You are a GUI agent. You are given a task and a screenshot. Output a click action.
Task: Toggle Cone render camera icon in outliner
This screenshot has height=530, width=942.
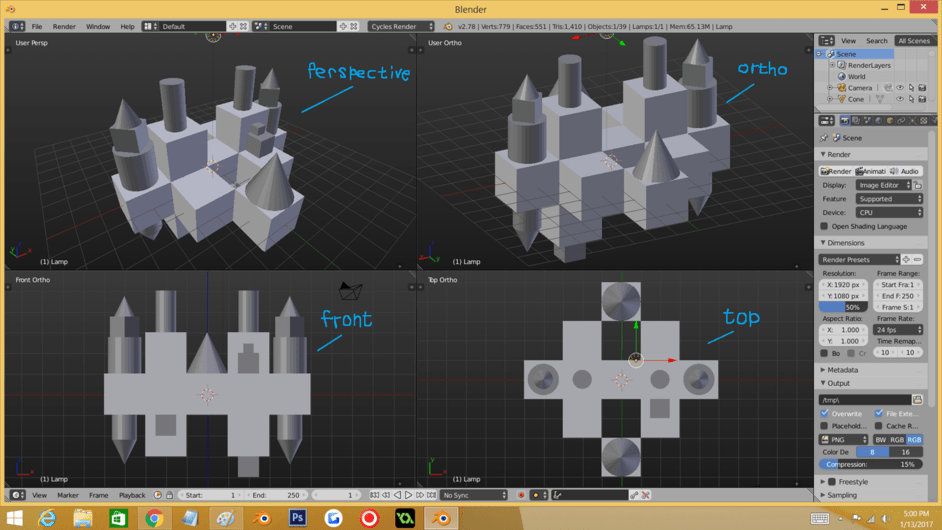pos(922,99)
